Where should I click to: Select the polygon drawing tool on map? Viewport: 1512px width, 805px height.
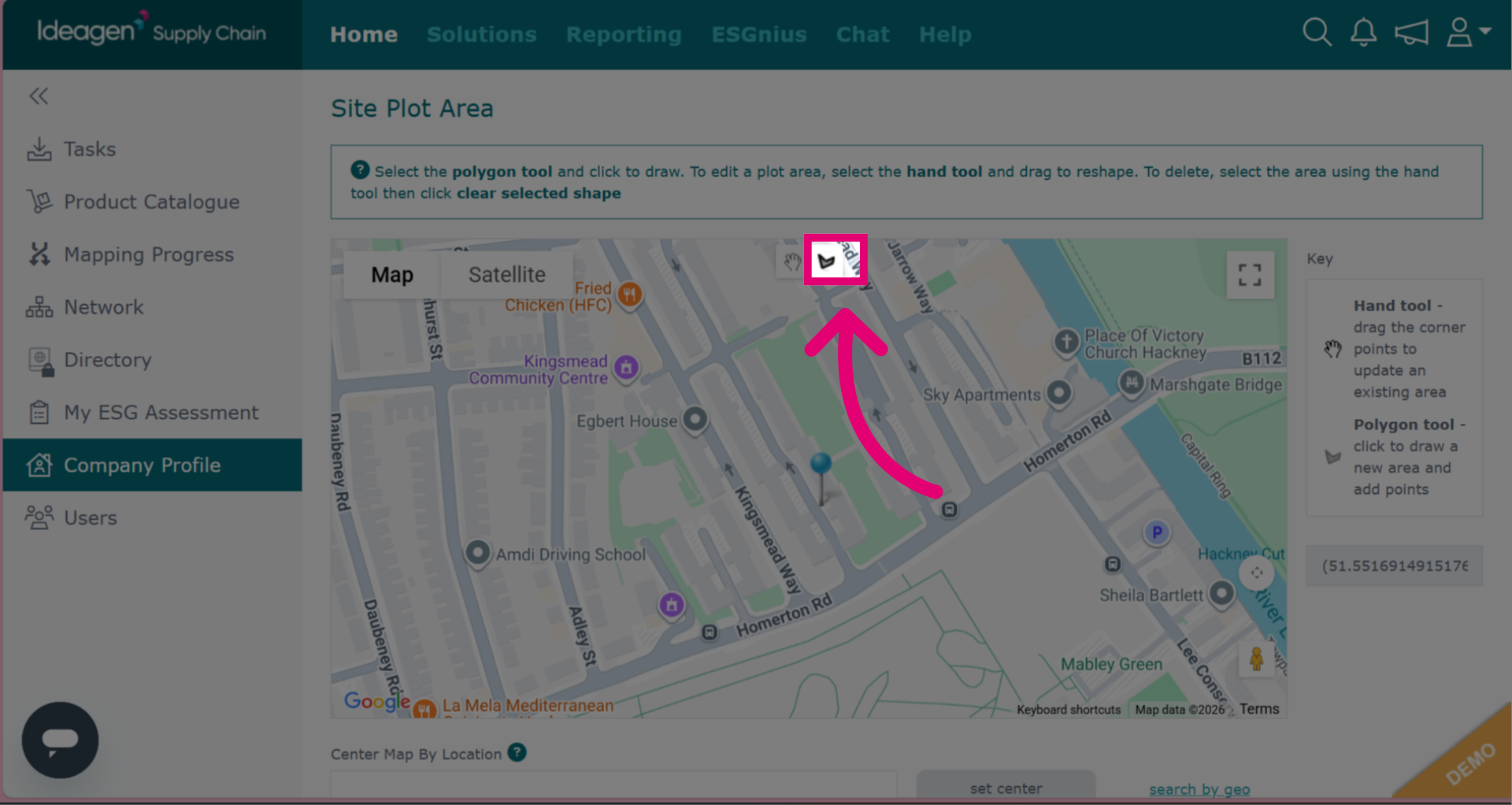click(x=826, y=261)
